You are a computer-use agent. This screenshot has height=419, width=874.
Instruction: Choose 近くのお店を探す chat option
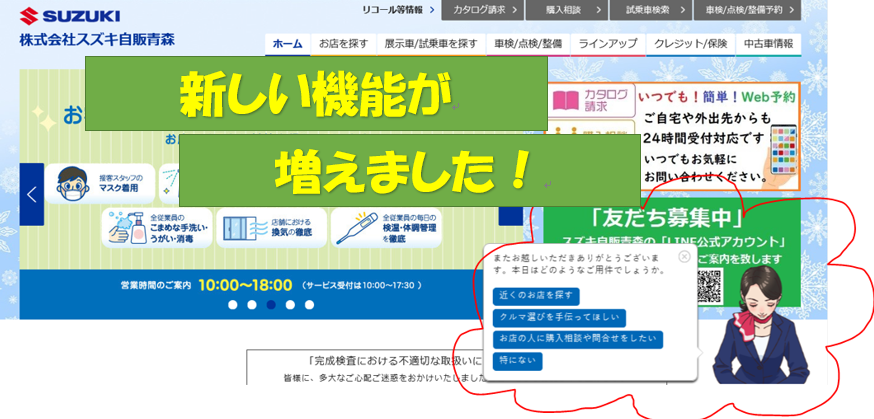pyautogui.click(x=536, y=296)
